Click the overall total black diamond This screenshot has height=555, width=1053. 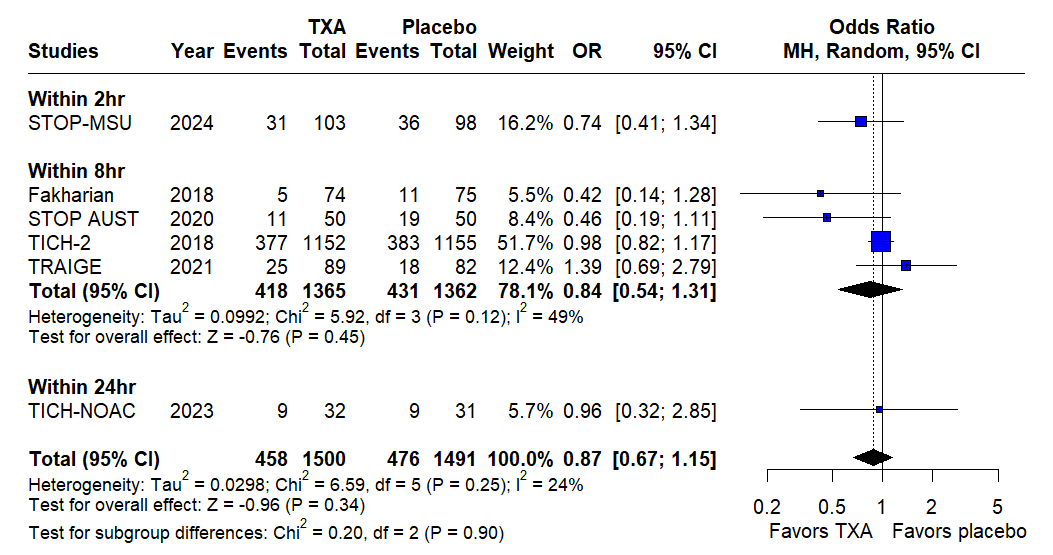[x=873, y=458]
